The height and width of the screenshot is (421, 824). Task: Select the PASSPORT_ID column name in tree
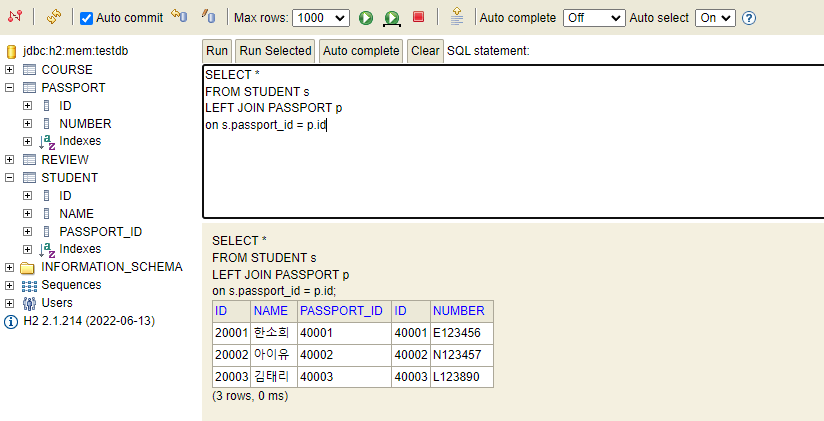[x=100, y=231]
